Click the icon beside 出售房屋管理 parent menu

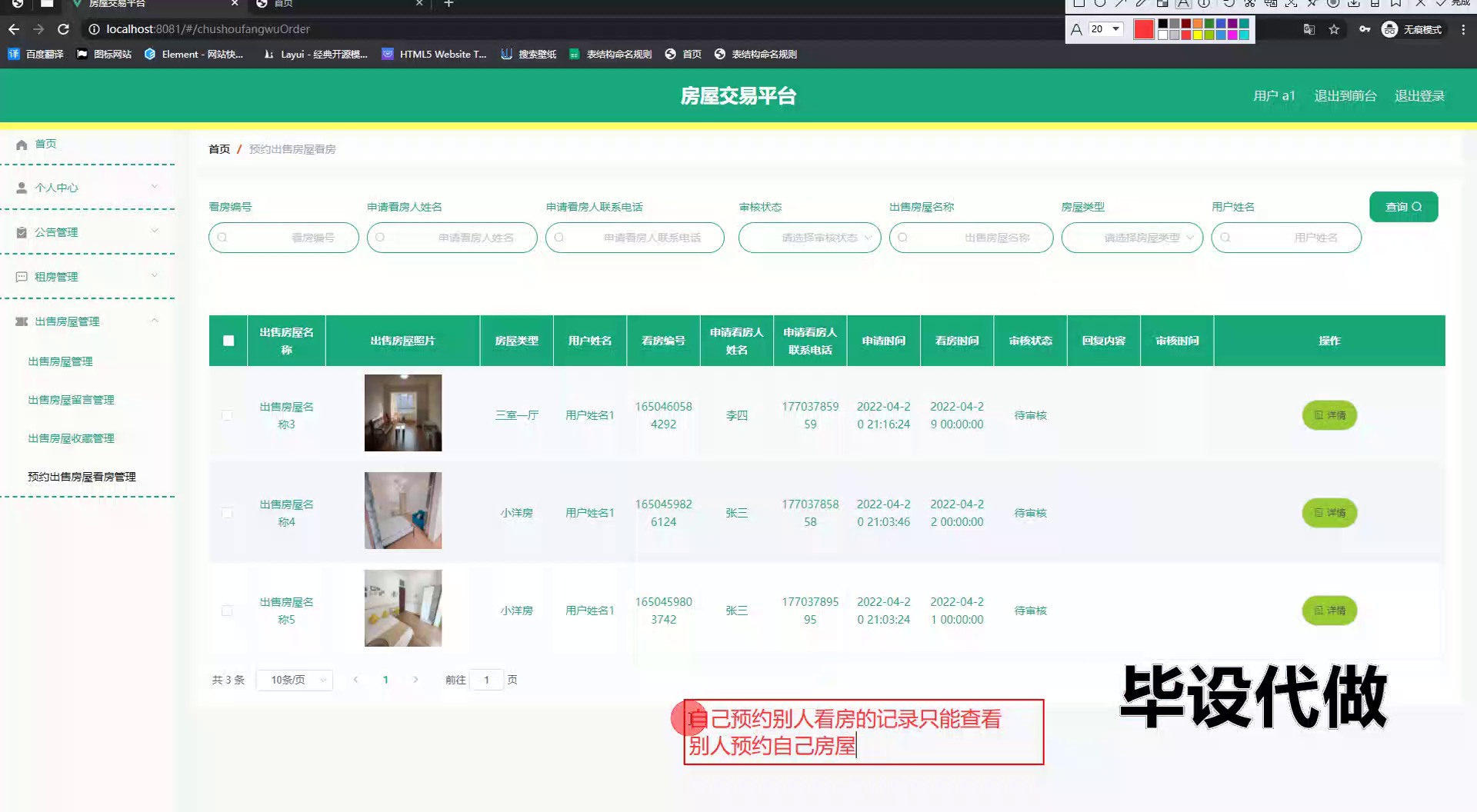[22, 321]
